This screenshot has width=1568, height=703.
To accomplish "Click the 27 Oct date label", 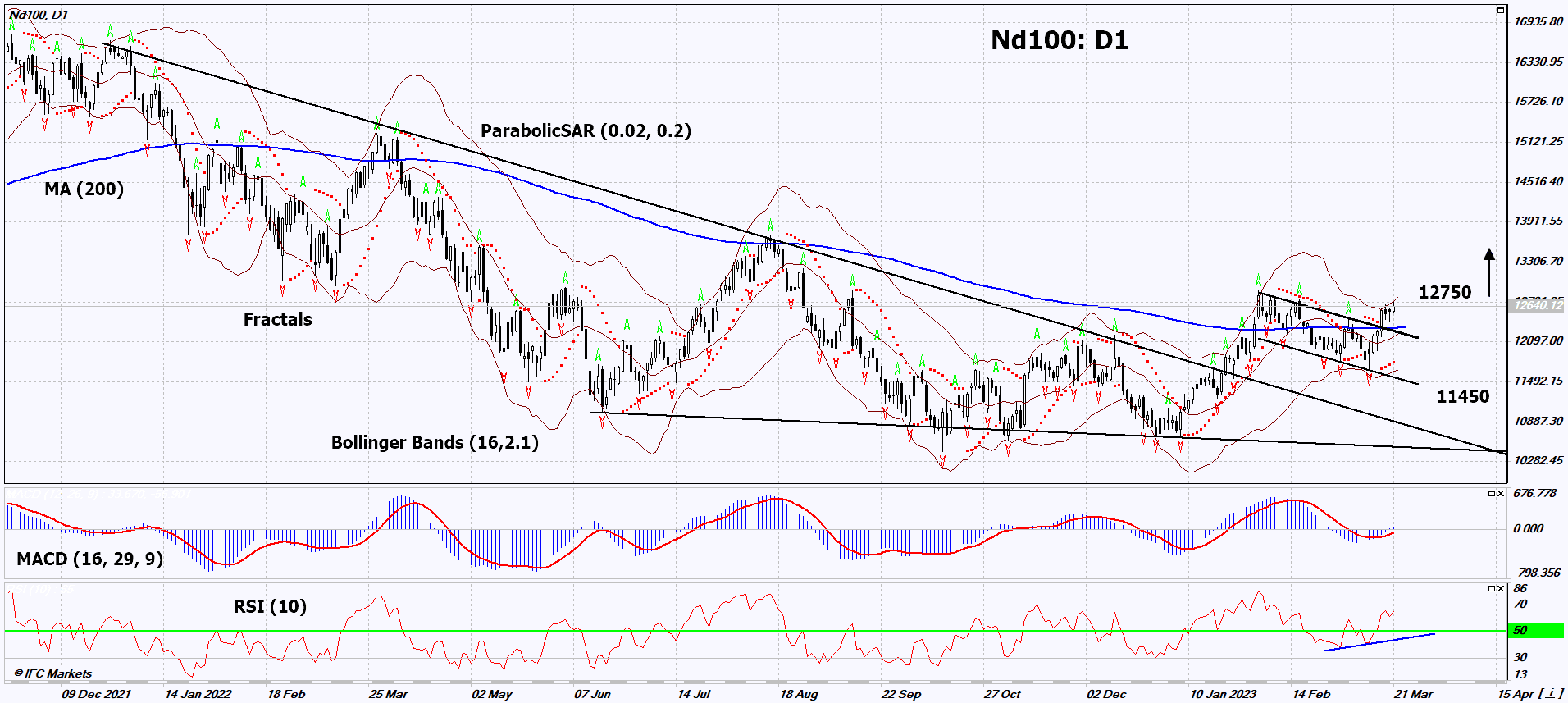I will click(1002, 694).
